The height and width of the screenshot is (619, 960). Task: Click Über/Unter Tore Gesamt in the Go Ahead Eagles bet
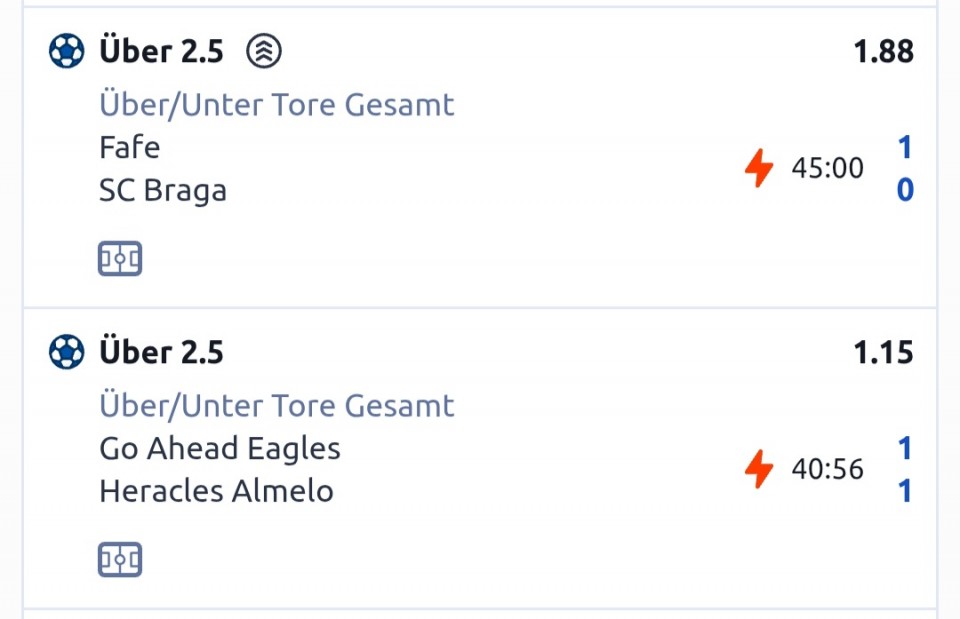277,406
